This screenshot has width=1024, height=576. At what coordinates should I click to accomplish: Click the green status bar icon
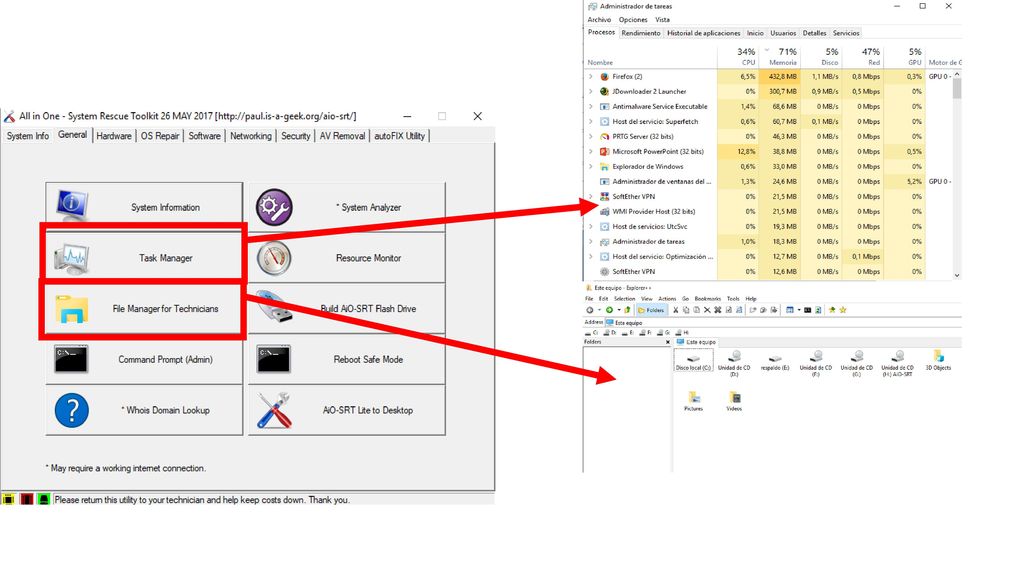43,499
